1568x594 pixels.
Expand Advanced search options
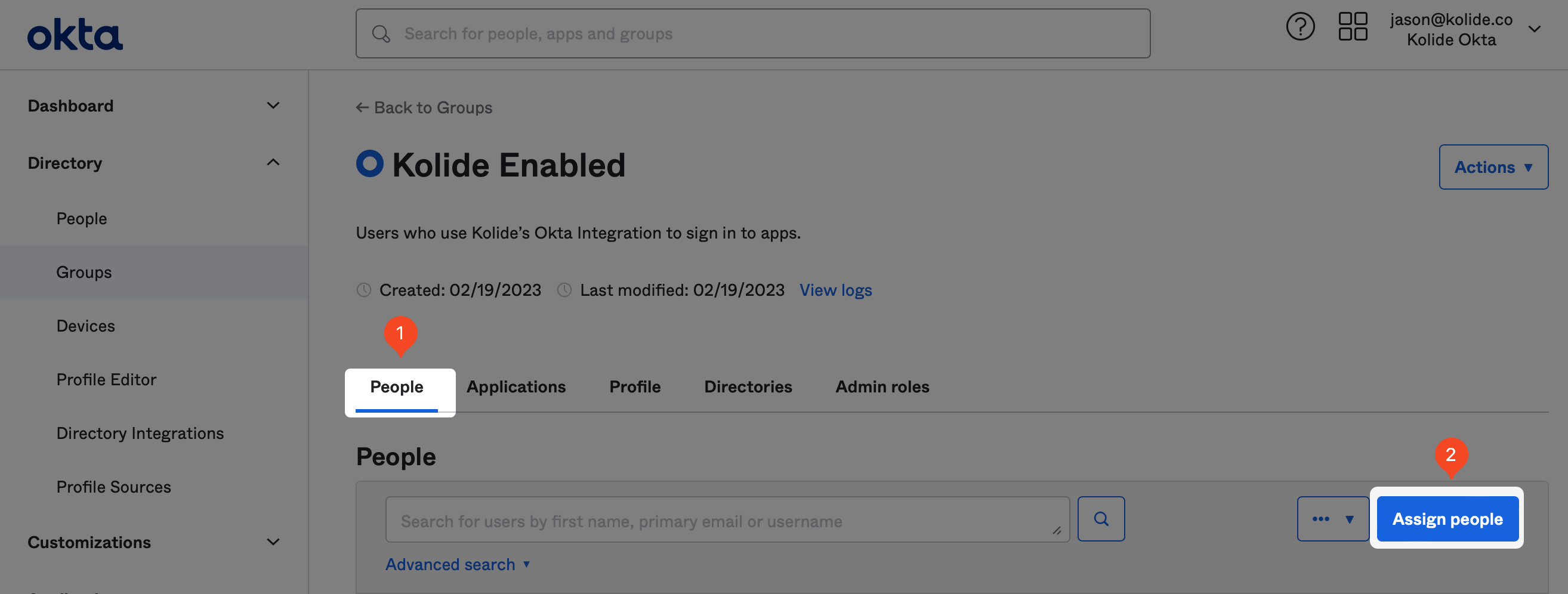click(458, 564)
